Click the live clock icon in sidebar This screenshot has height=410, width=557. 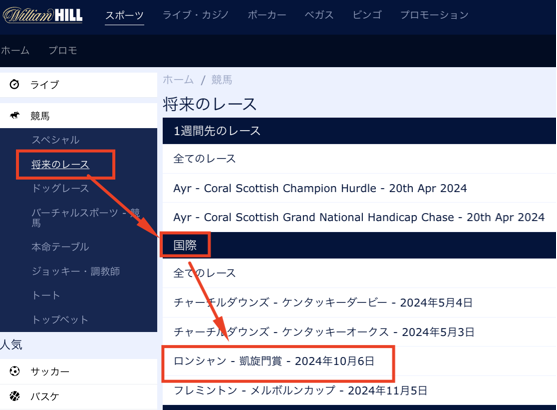click(14, 84)
